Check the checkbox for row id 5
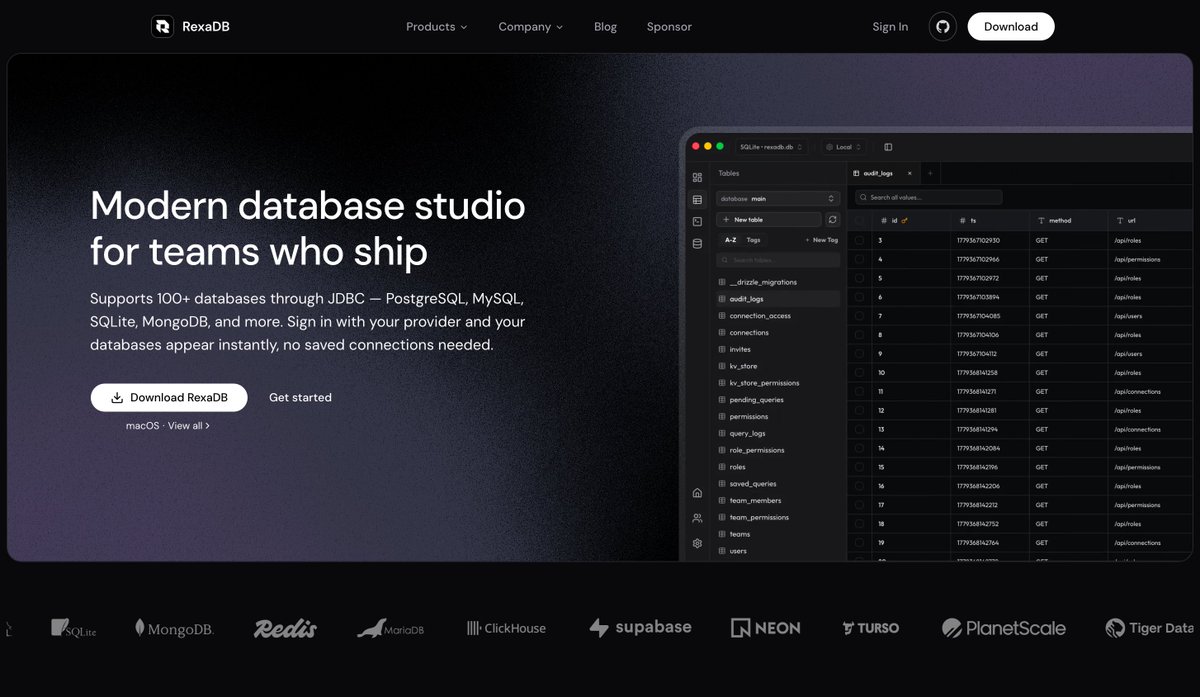Screen dimensions: 1200x697 click(x=859, y=278)
